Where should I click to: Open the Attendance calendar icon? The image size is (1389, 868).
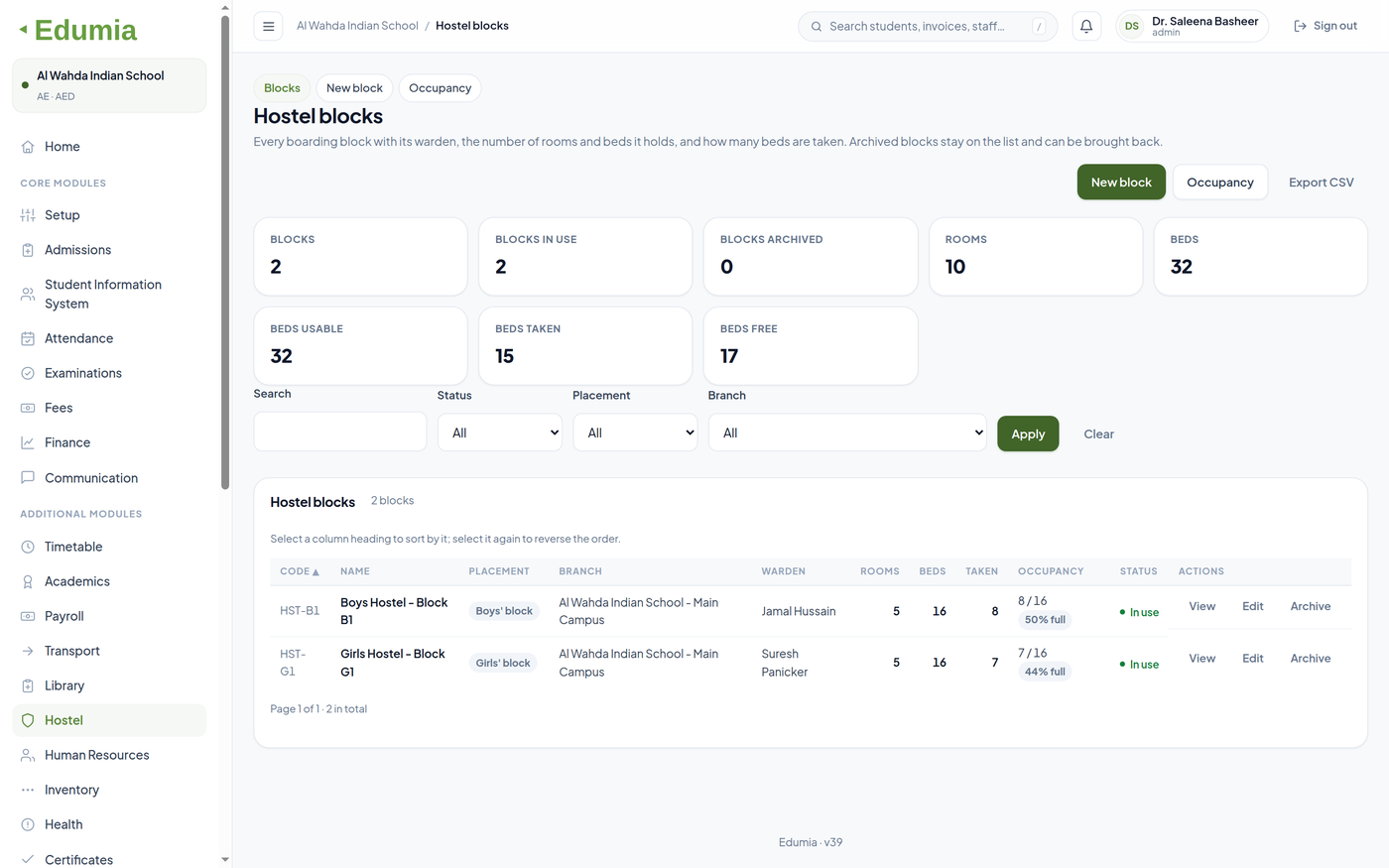coord(28,338)
